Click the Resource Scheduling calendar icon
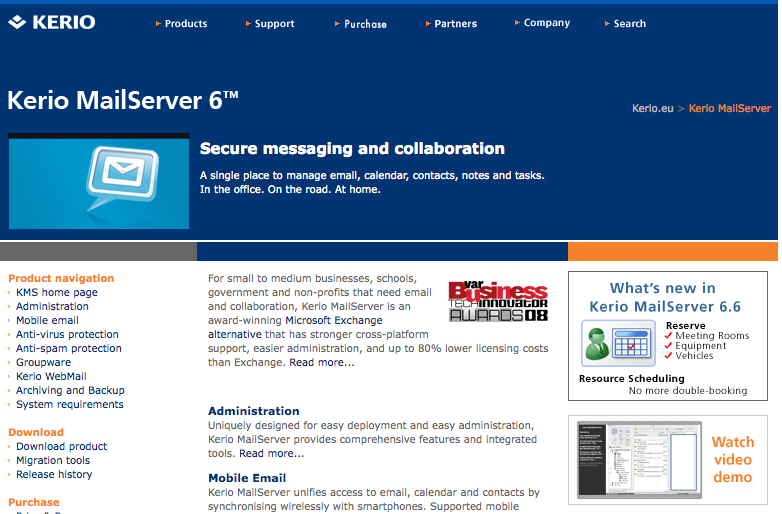This screenshot has height=514, width=782. (618, 343)
